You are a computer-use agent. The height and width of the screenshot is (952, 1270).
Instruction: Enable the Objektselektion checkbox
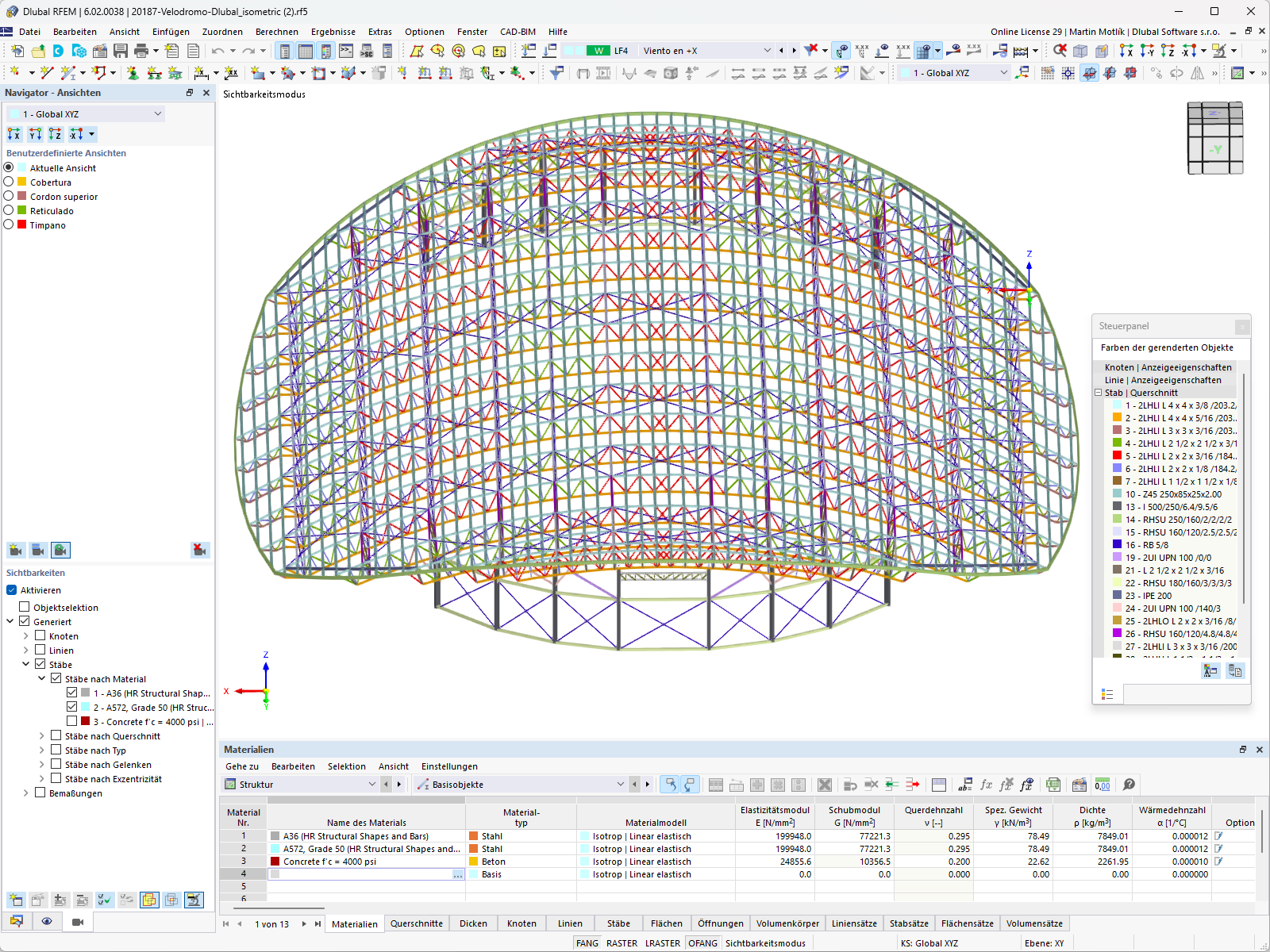point(25,607)
